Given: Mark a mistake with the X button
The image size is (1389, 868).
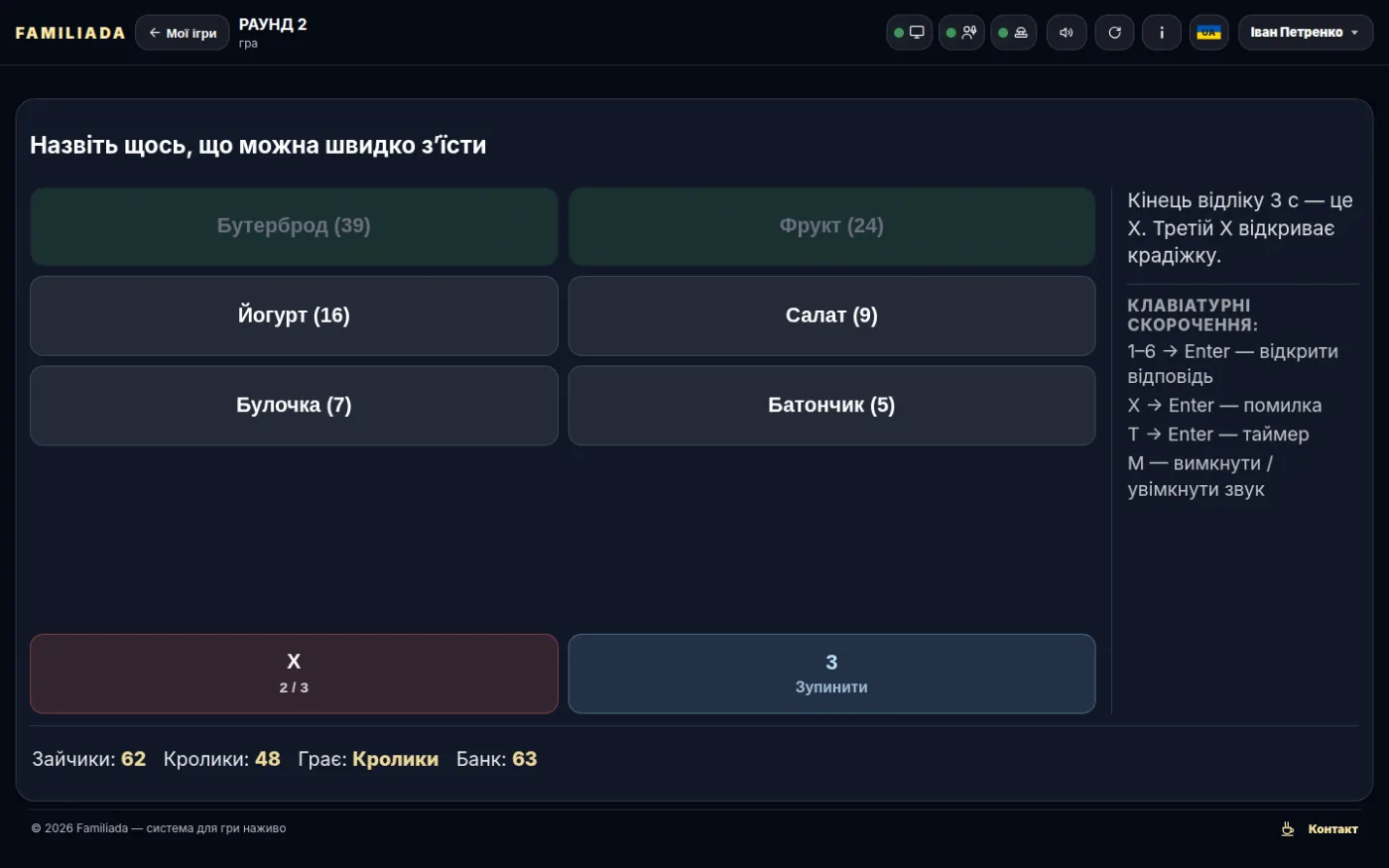Looking at the screenshot, I should tap(294, 674).
